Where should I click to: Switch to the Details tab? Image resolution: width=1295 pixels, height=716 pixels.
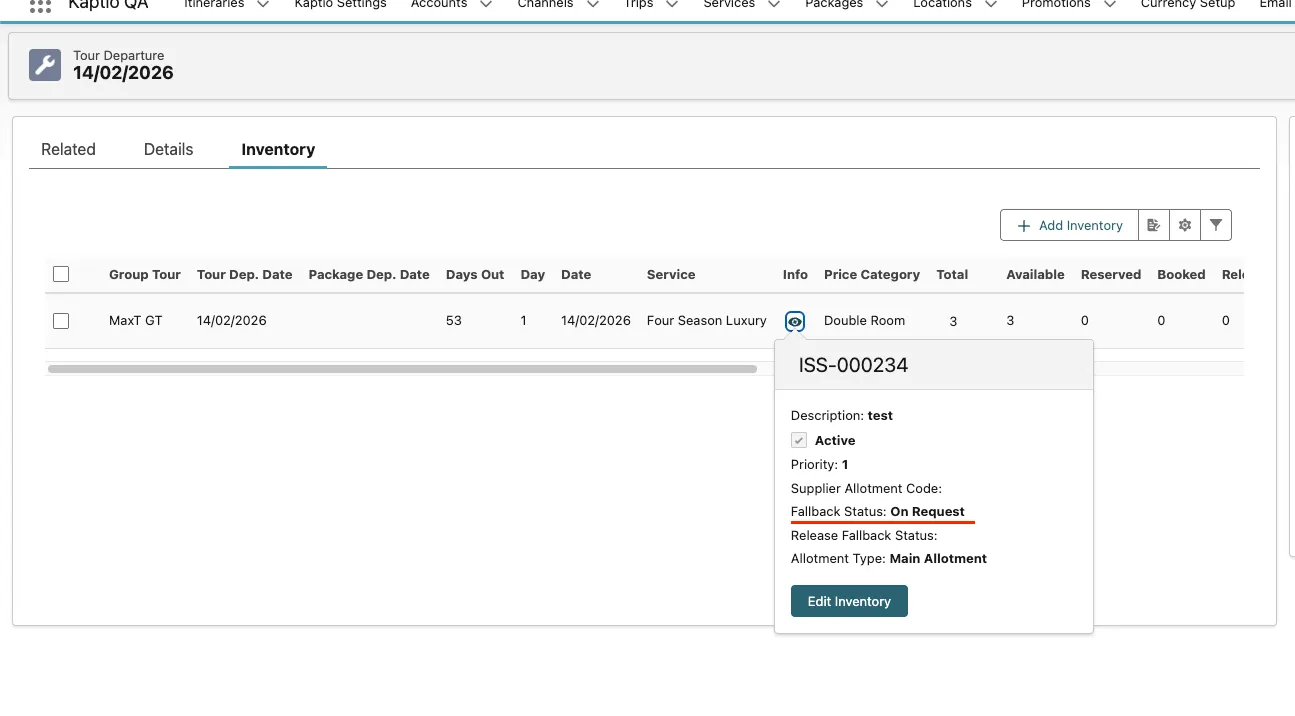168,149
